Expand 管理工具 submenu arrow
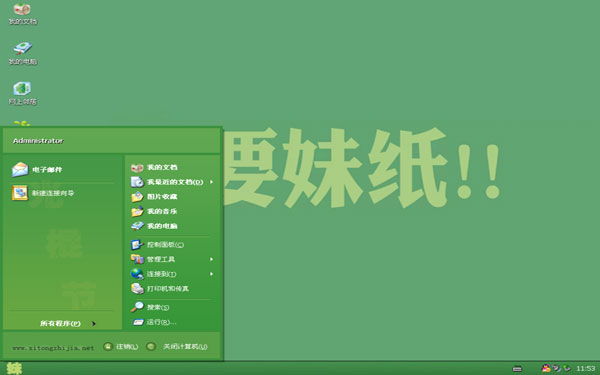The width and height of the screenshot is (600, 375). [211, 259]
